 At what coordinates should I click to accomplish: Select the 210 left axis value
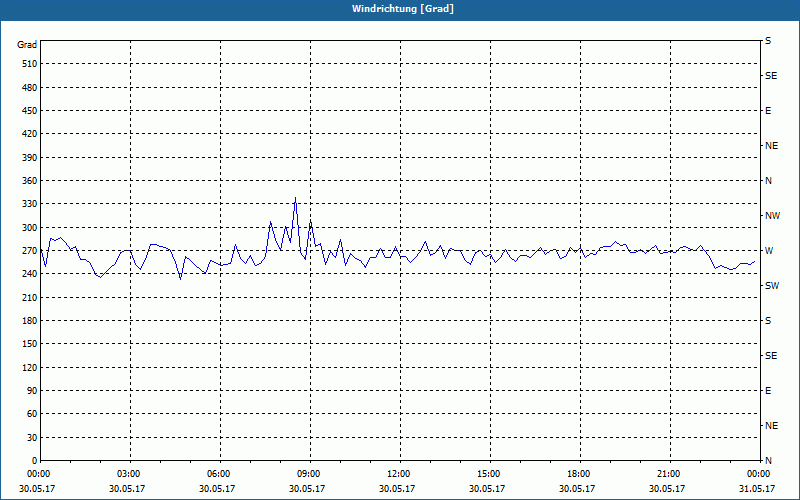[x=29, y=297]
